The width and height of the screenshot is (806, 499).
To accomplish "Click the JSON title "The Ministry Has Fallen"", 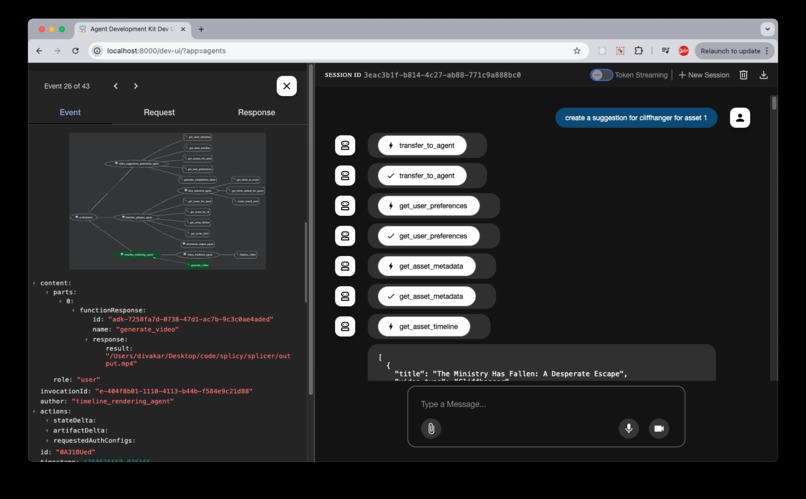I will point(529,374).
